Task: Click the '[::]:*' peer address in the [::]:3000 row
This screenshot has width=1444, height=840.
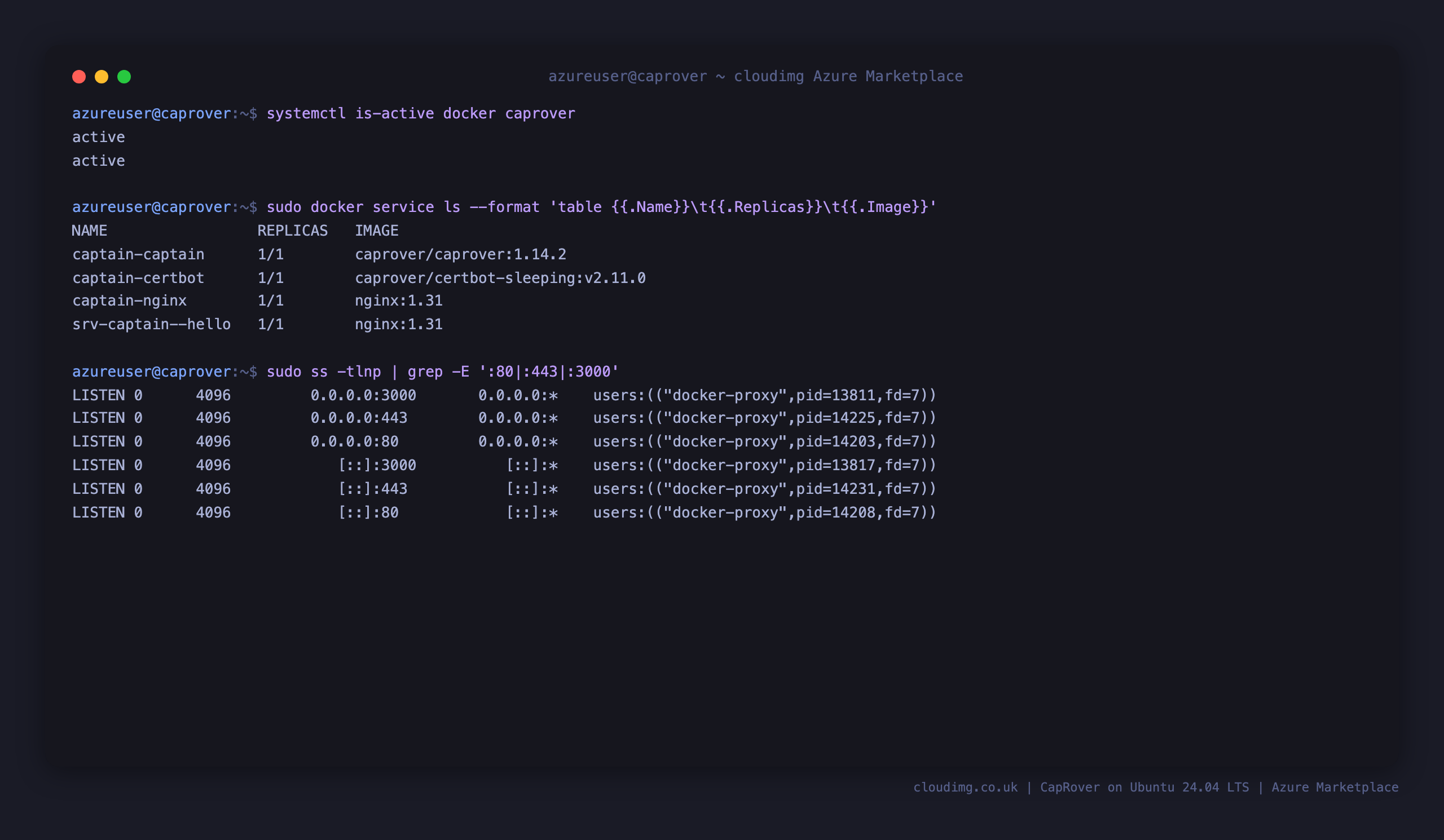Action: click(x=532, y=465)
